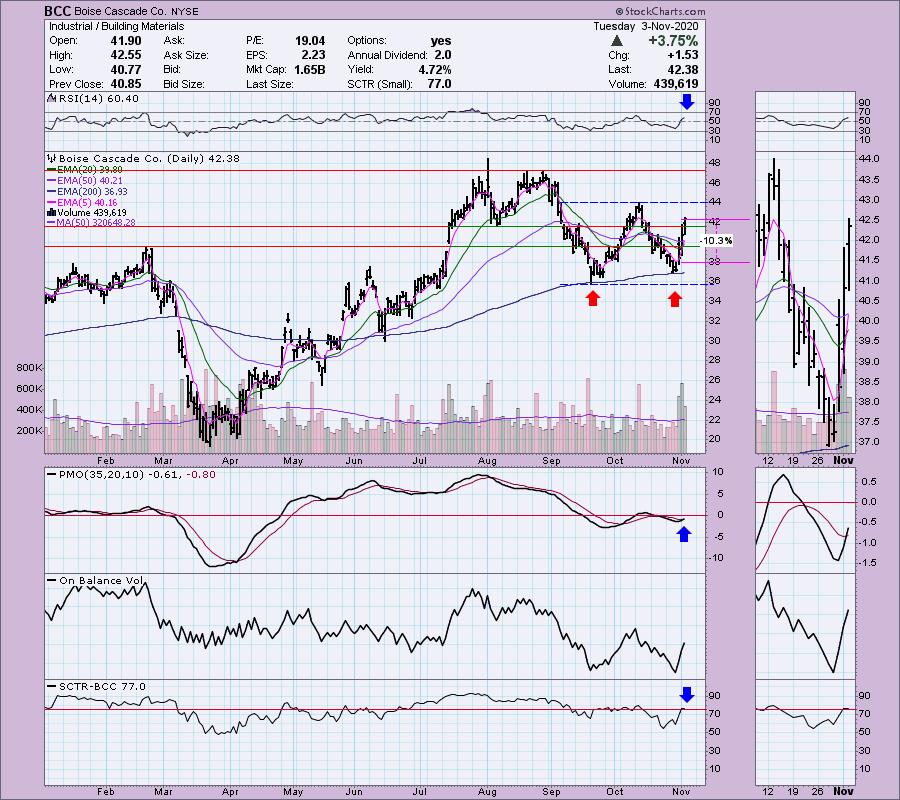Click the Annual Dividend value 2.0
Viewport: 900px width, 800px height.
click(443, 55)
